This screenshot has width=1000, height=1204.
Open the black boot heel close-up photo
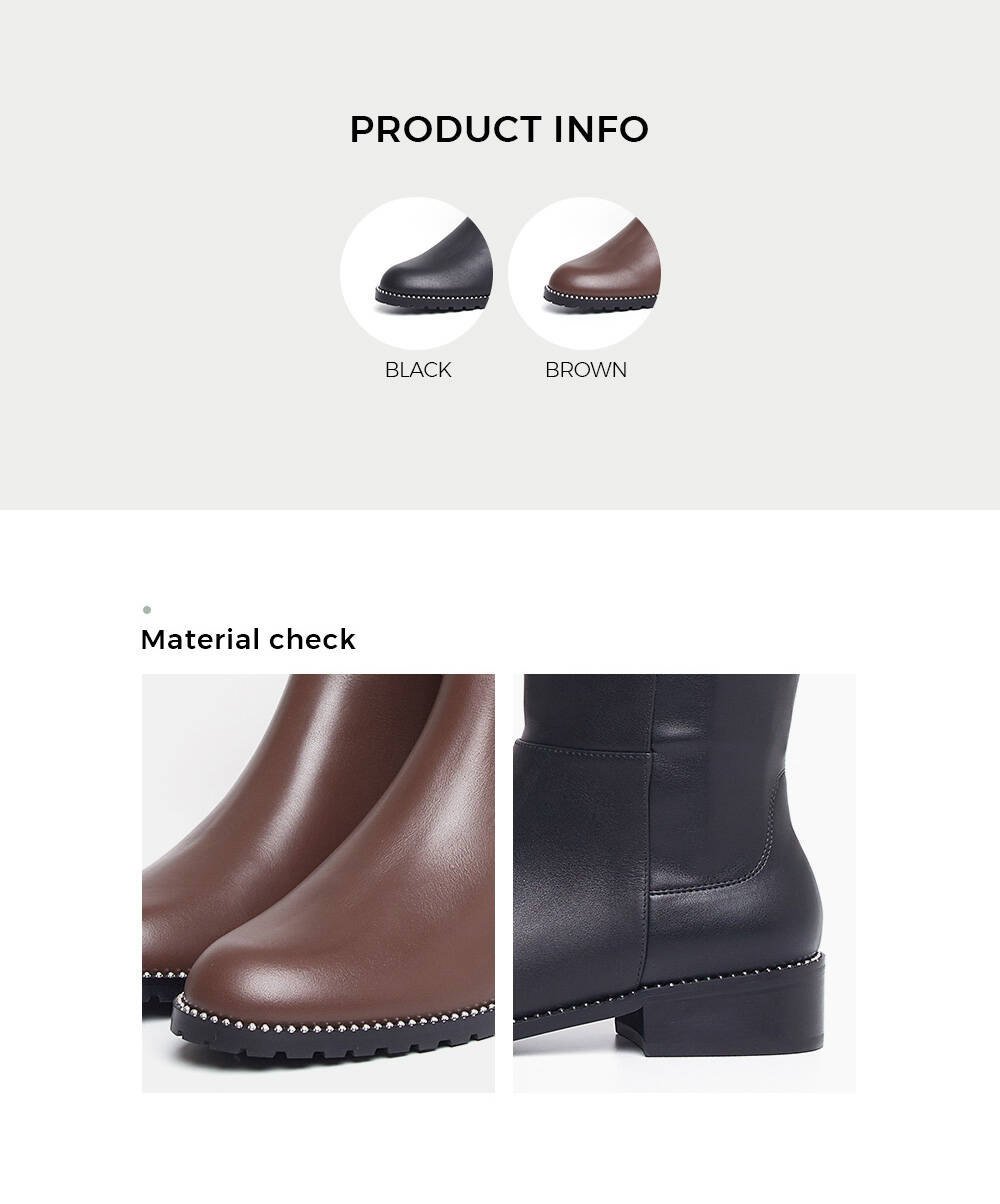(684, 883)
